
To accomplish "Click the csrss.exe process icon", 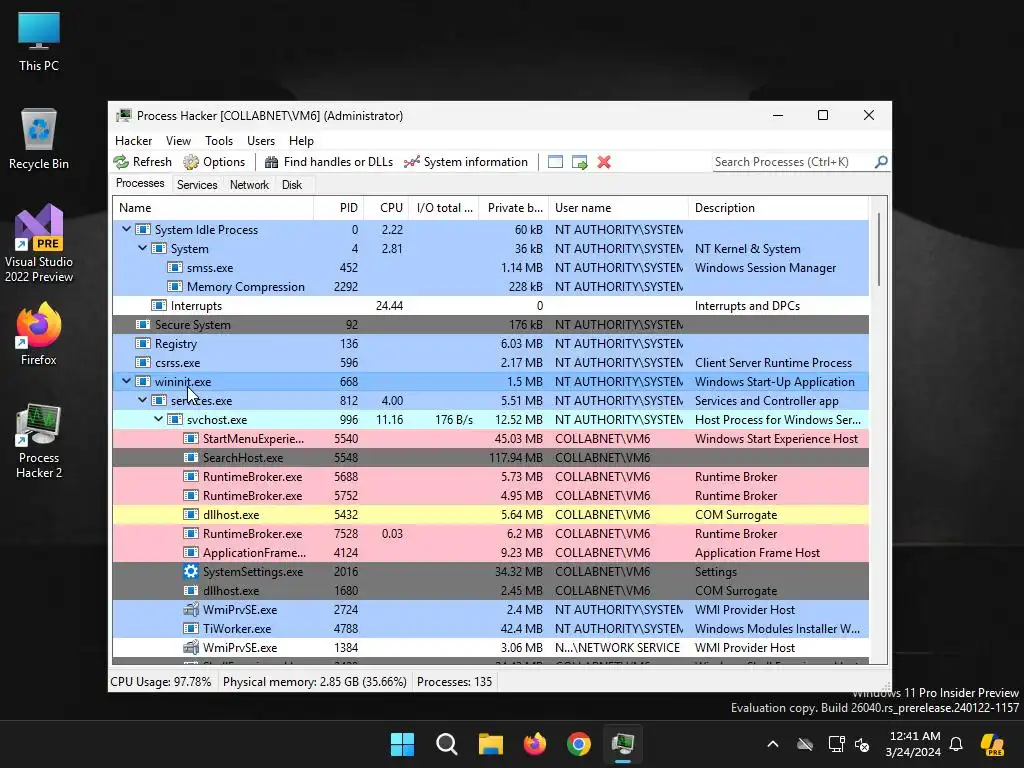I will click(142, 362).
